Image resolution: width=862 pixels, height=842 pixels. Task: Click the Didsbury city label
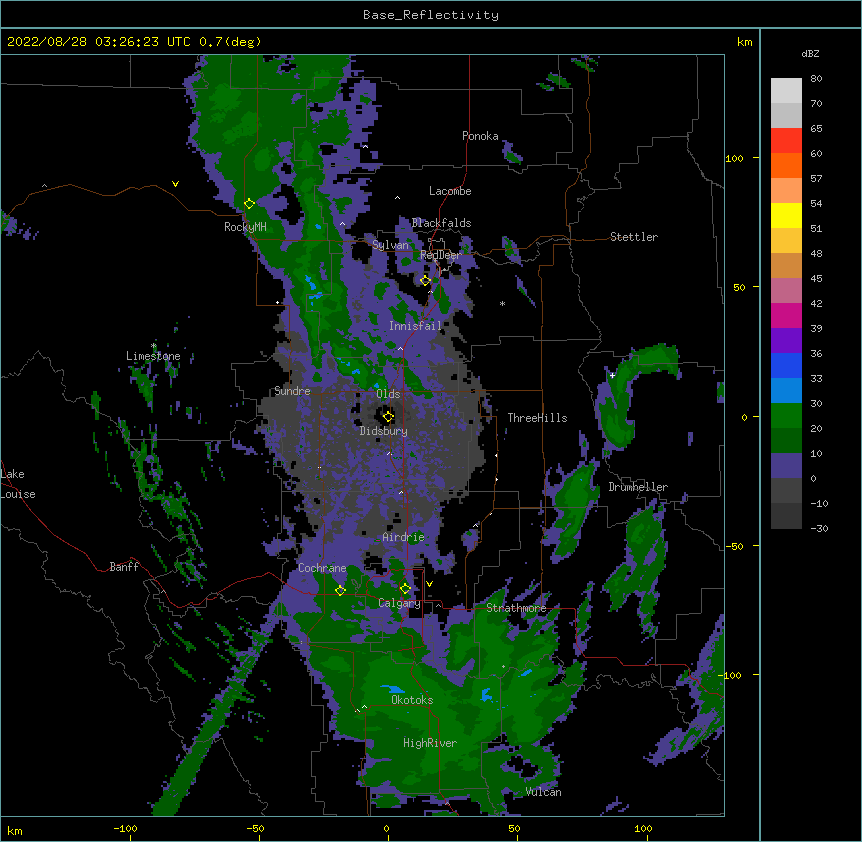click(x=383, y=431)
